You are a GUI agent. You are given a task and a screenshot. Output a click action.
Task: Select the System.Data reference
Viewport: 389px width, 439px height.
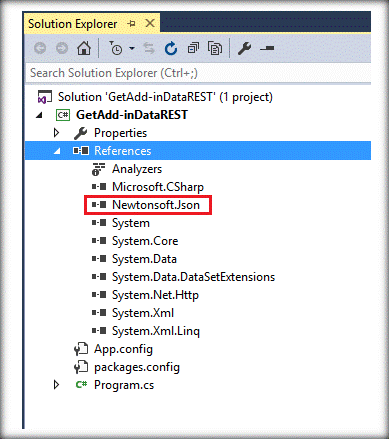pyautogui.click(x=144, y=259)
